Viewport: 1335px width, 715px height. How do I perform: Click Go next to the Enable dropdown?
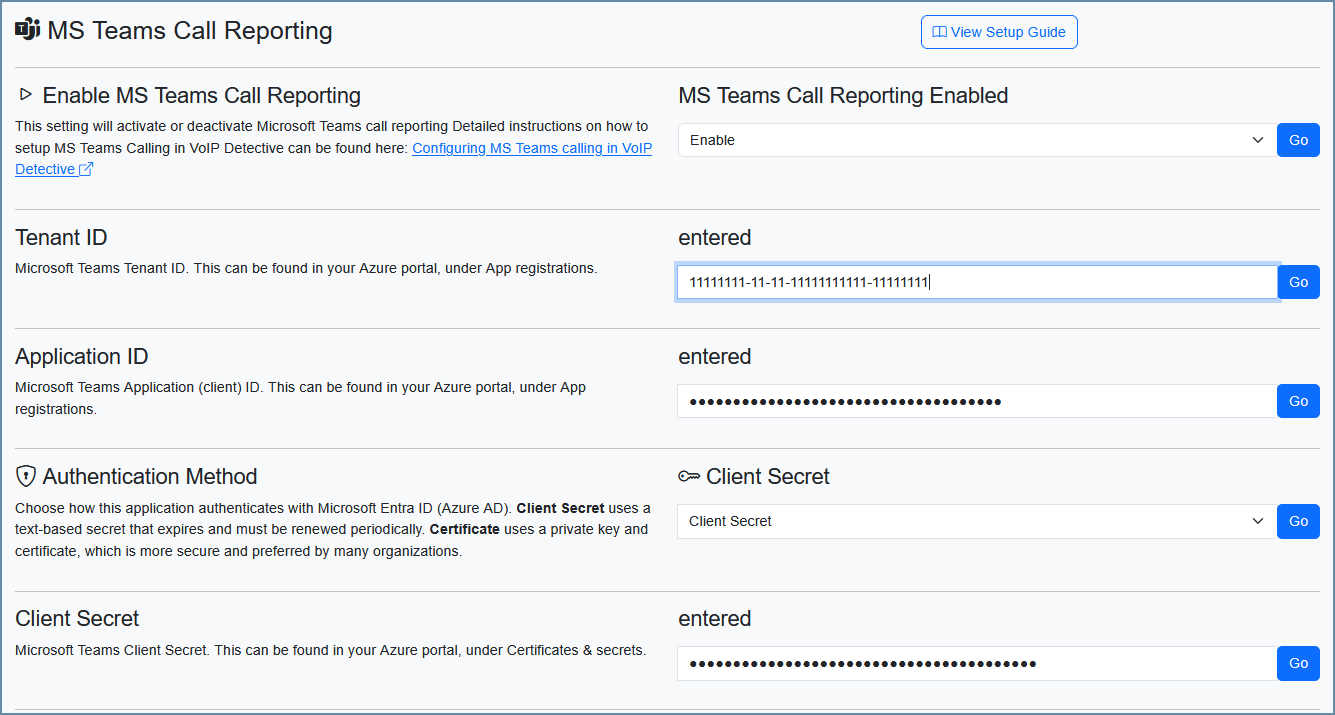[x=1298, y=140]
